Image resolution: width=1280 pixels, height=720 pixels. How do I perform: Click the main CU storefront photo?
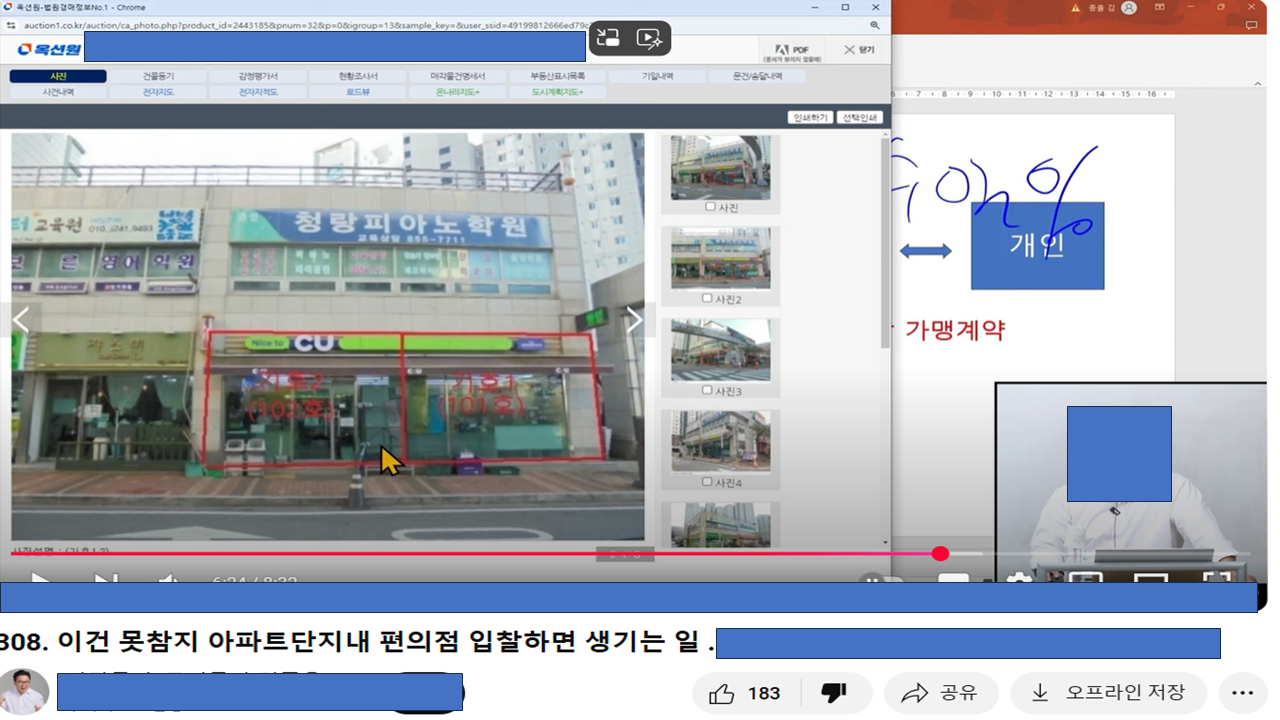(x=328, y=337)
